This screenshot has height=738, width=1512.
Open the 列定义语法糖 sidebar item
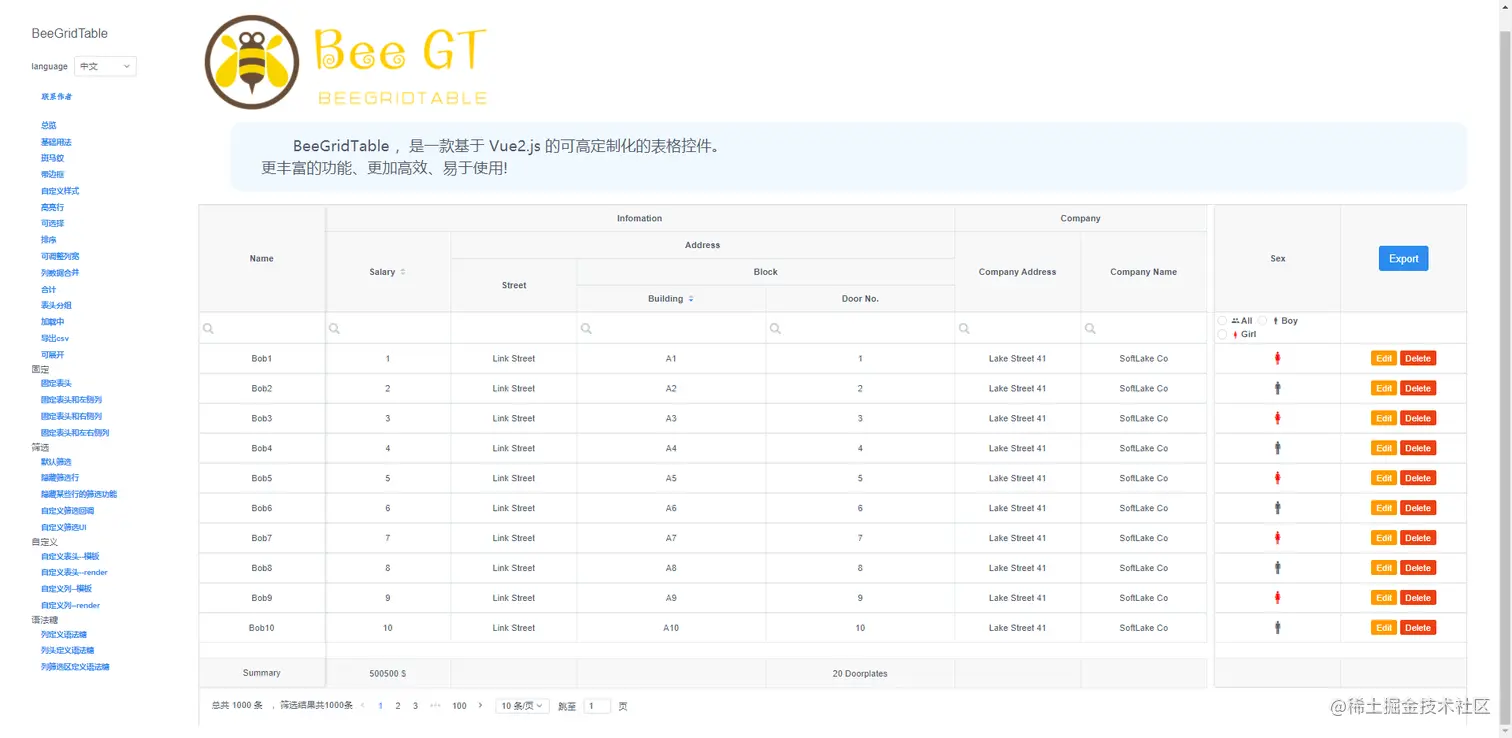[x=64, y=635]
